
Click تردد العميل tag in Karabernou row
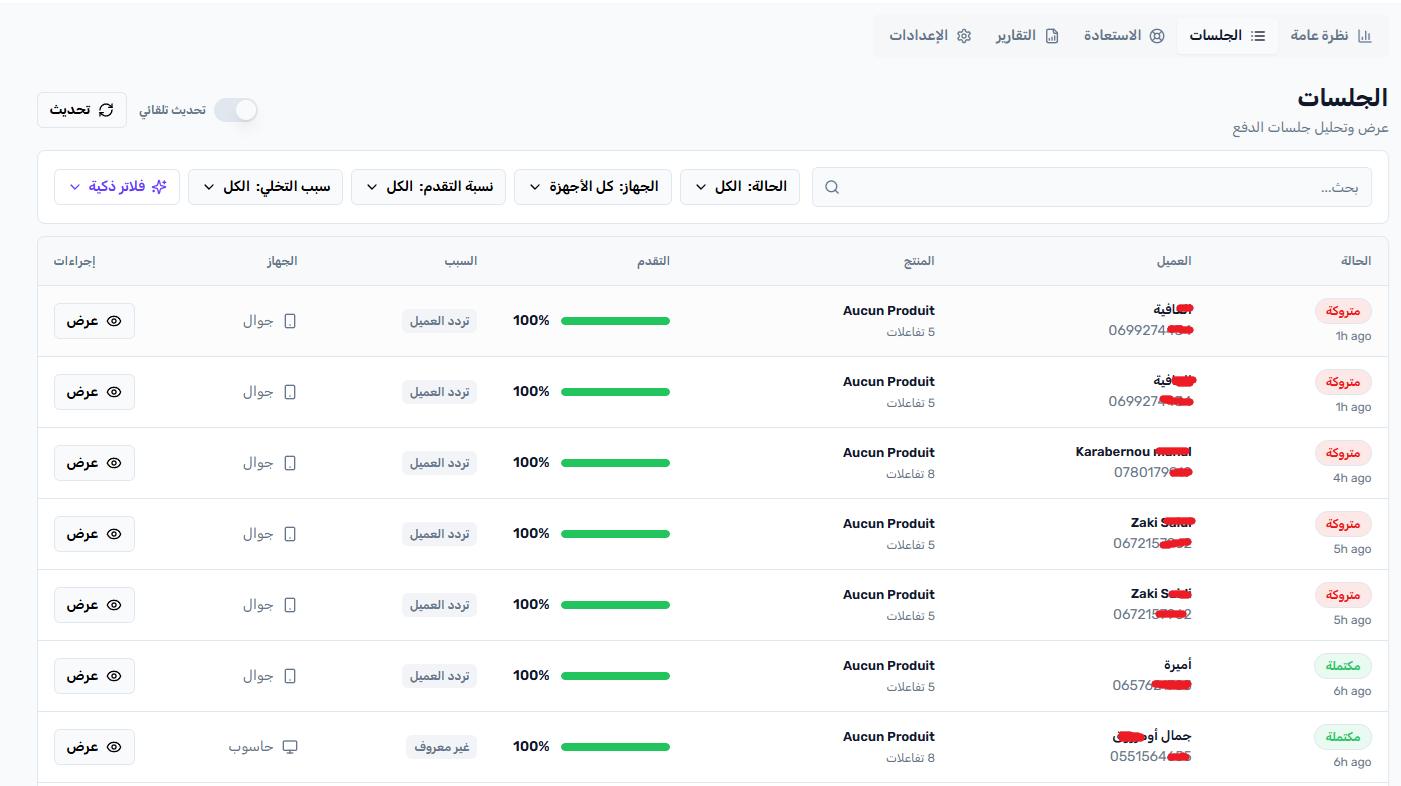tap(440, 463)
